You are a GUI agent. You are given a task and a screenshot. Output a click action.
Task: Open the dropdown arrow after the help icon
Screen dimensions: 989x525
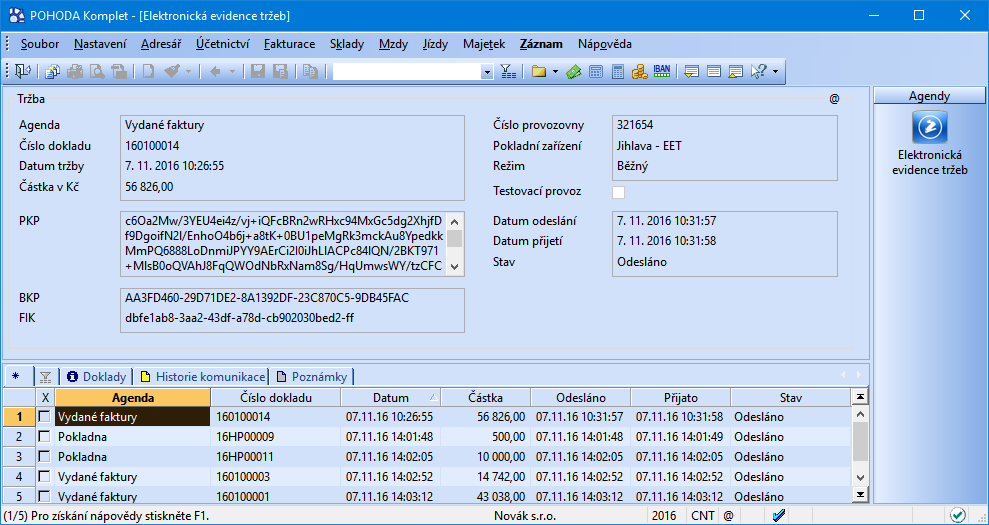775,72
